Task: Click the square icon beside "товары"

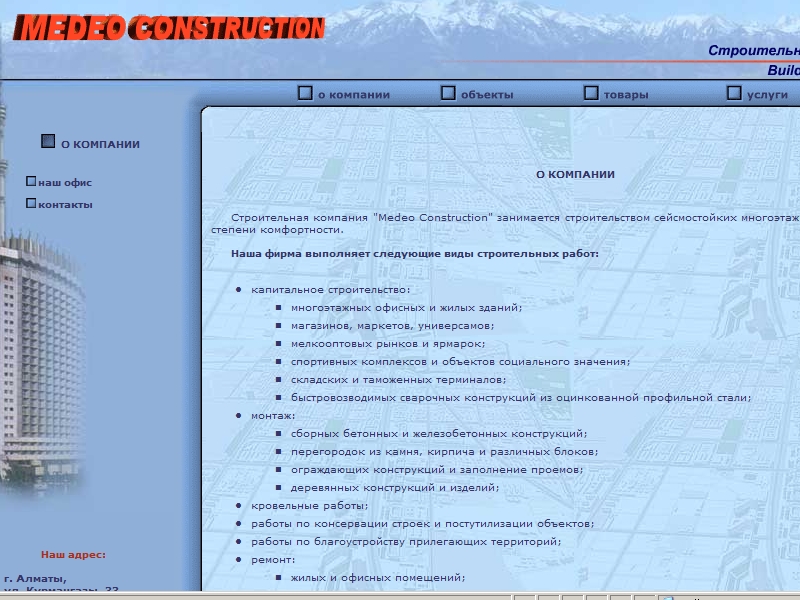Action: coord(591,93)
